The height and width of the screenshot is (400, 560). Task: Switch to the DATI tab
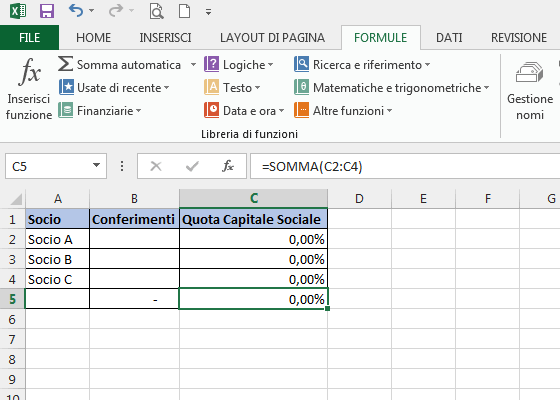[449, 38]
